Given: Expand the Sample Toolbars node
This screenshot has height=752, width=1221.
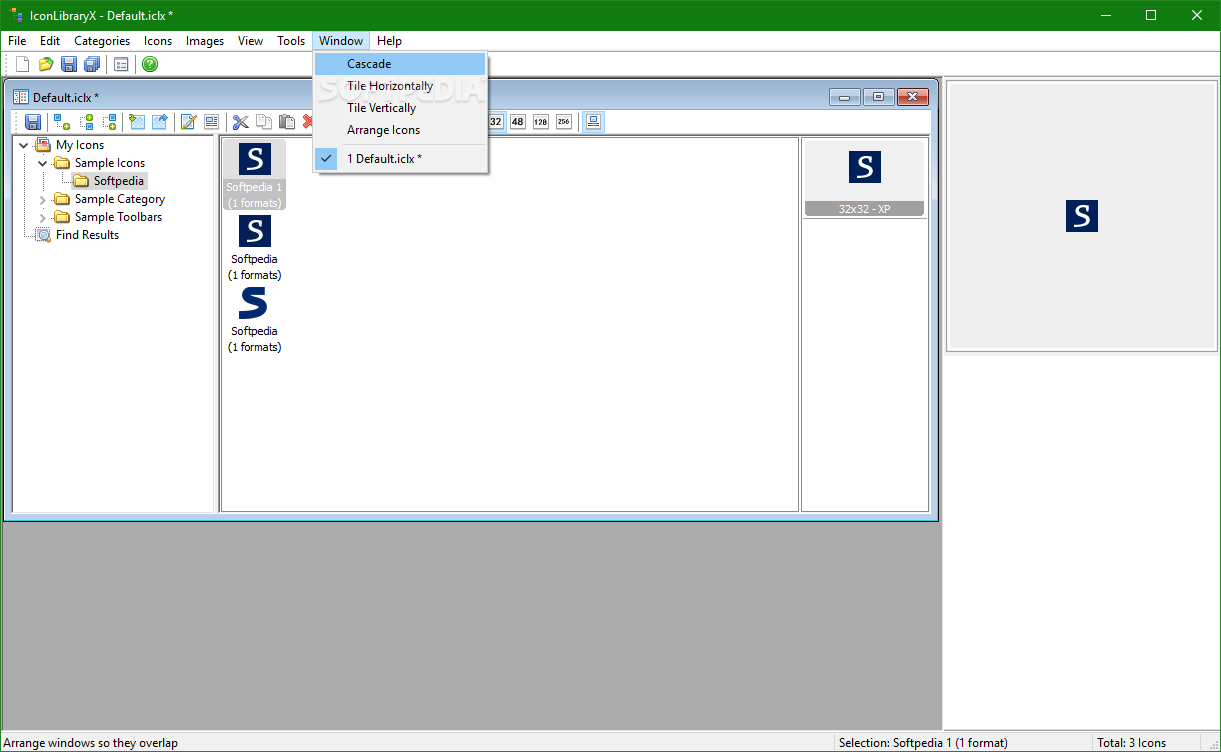Looking at the screenshot, I should [x=43, y=217].
